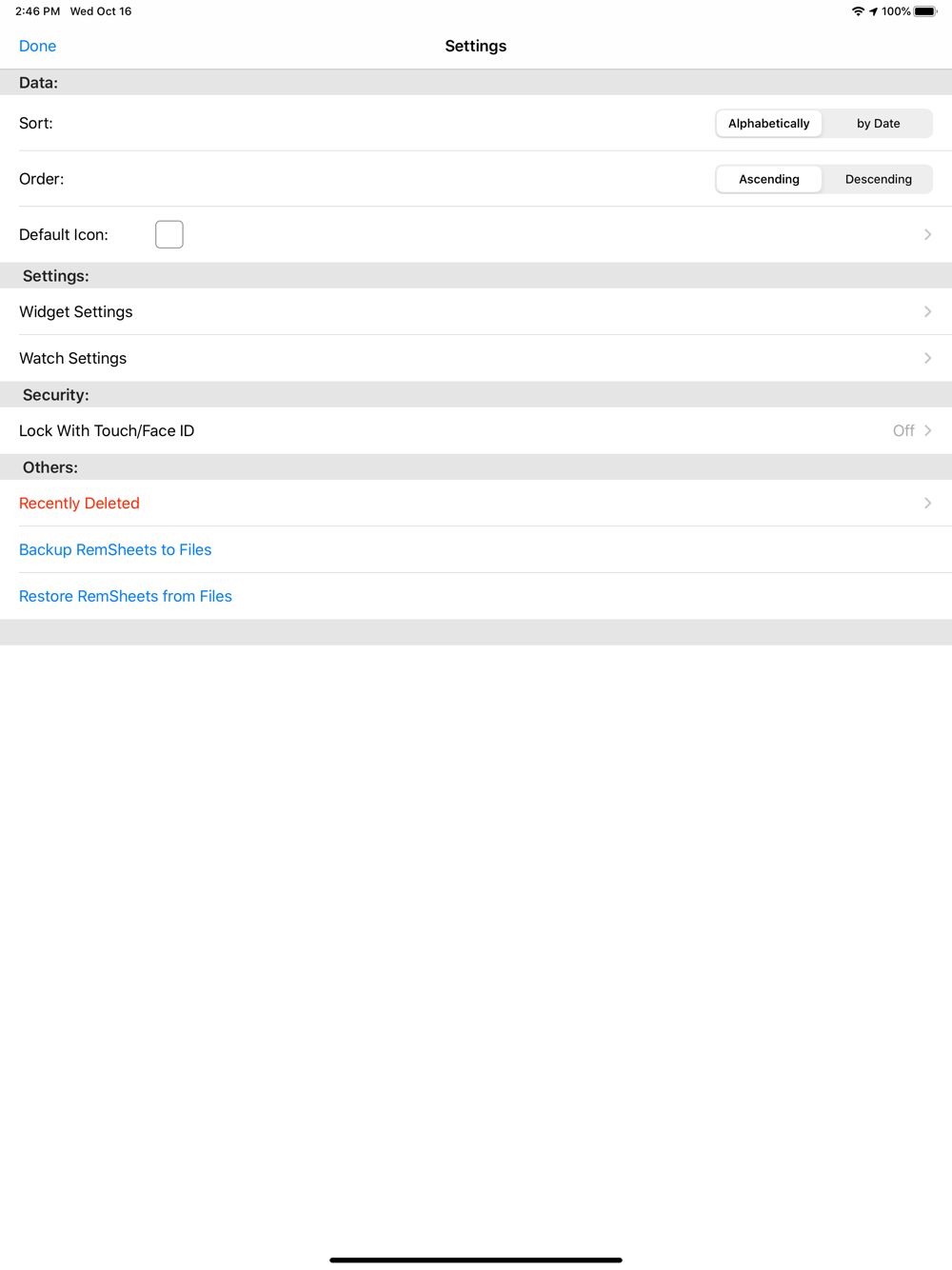The image size is (952, 1270).
Task: Switch sorting to by Date
Action: pos(878,124)
